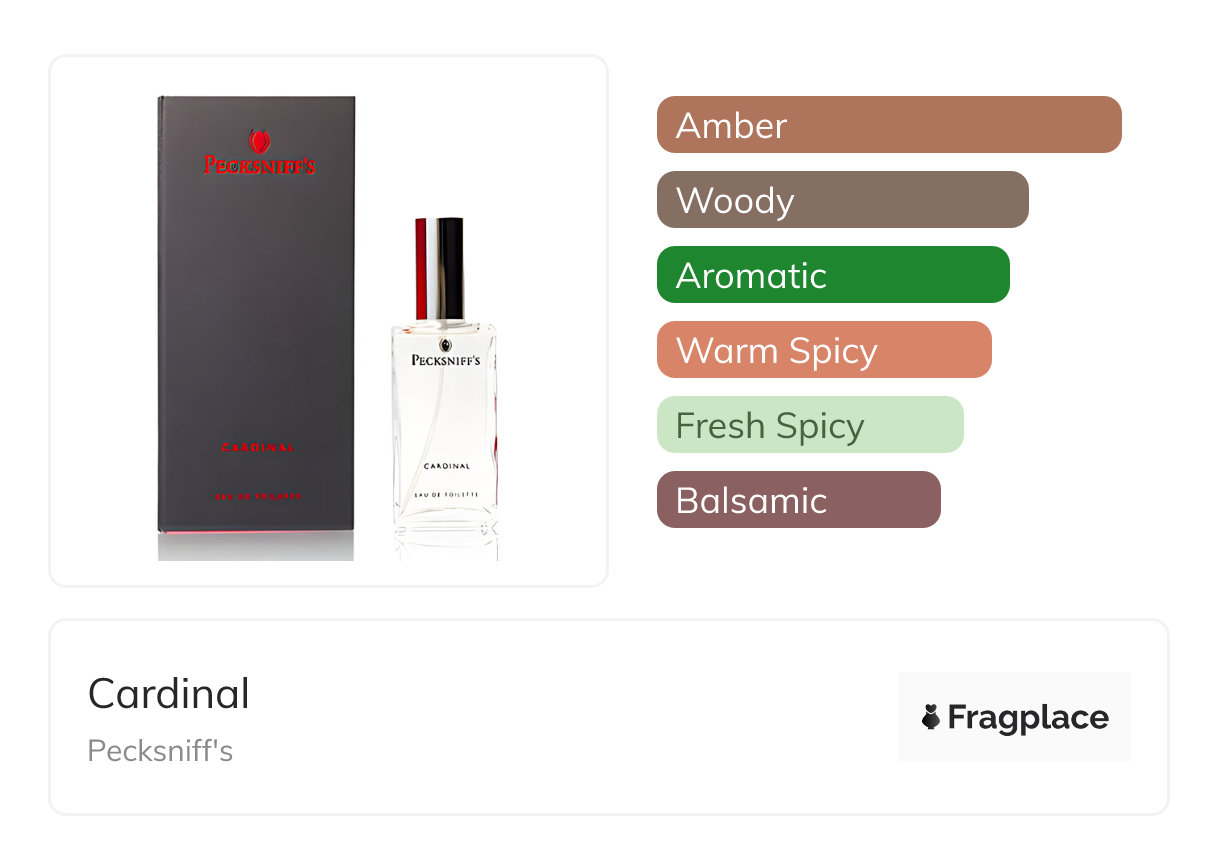Image resolution: width=1218 pixels, height=864 pixels.
Task: Click the Fragplace logo icon
Action: [931, 717]
